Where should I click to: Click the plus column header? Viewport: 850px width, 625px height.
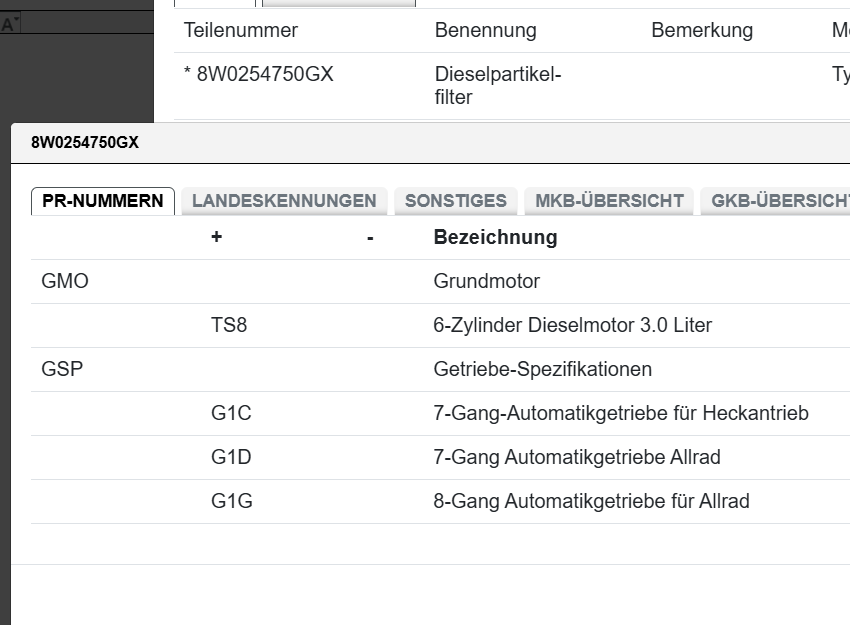point(216,238)
